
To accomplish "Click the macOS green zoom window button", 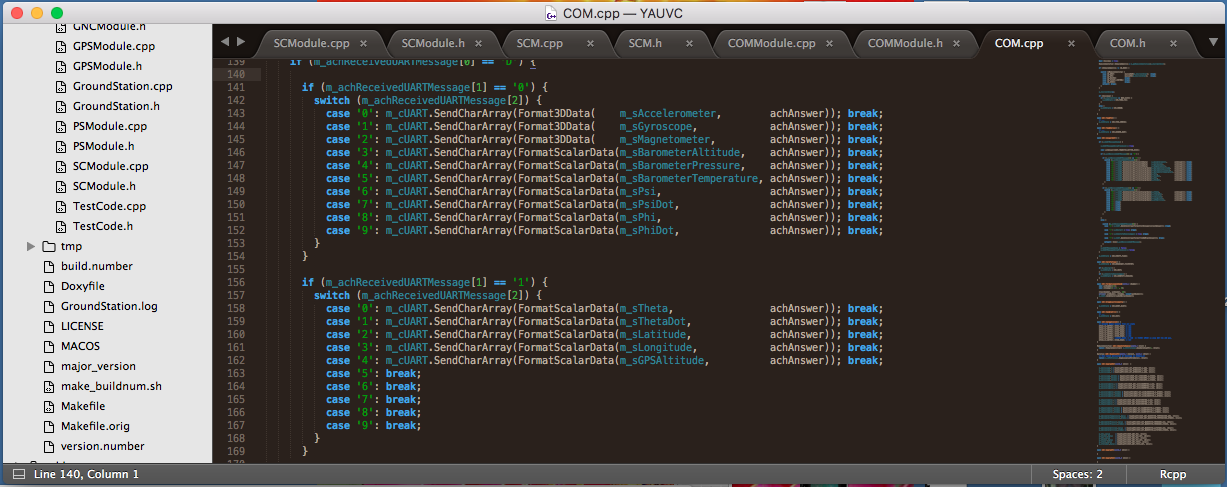I will click(x=57, y=14).
